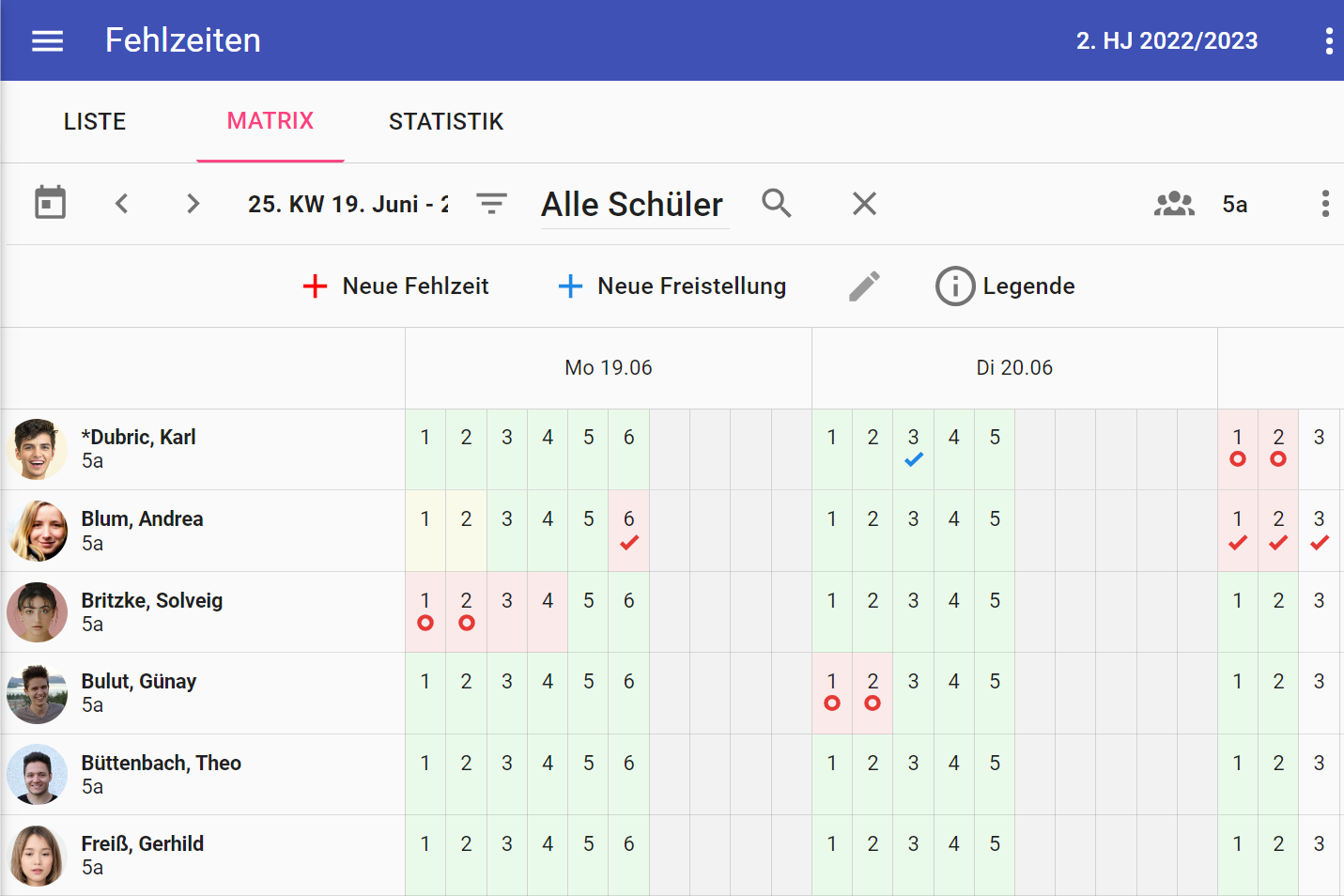Screen dimensions: 1344x896
Task: Select Blum's Monday lesson 6 with red check
Action: coord(628,531)
